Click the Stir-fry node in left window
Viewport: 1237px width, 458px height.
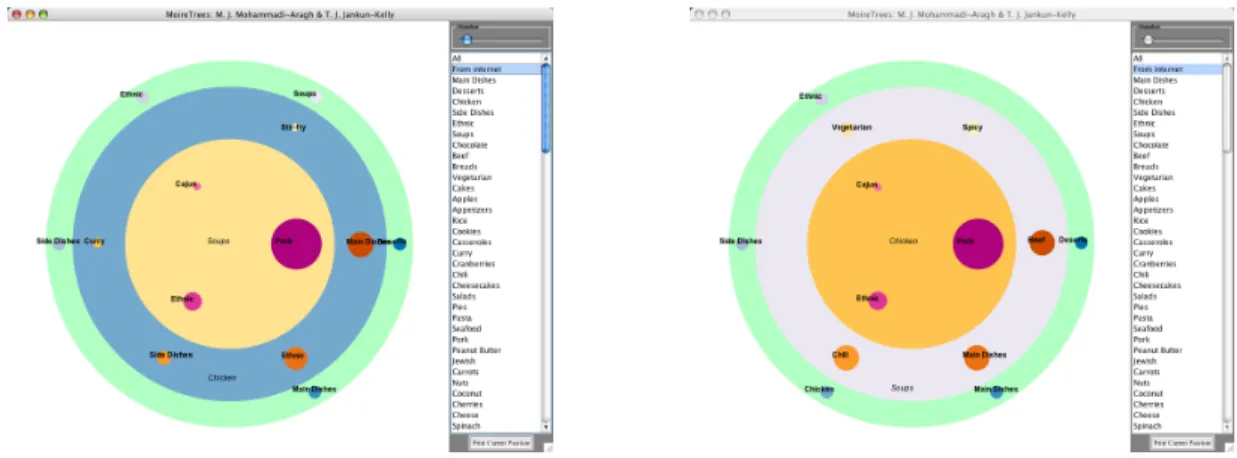[296, 128]
